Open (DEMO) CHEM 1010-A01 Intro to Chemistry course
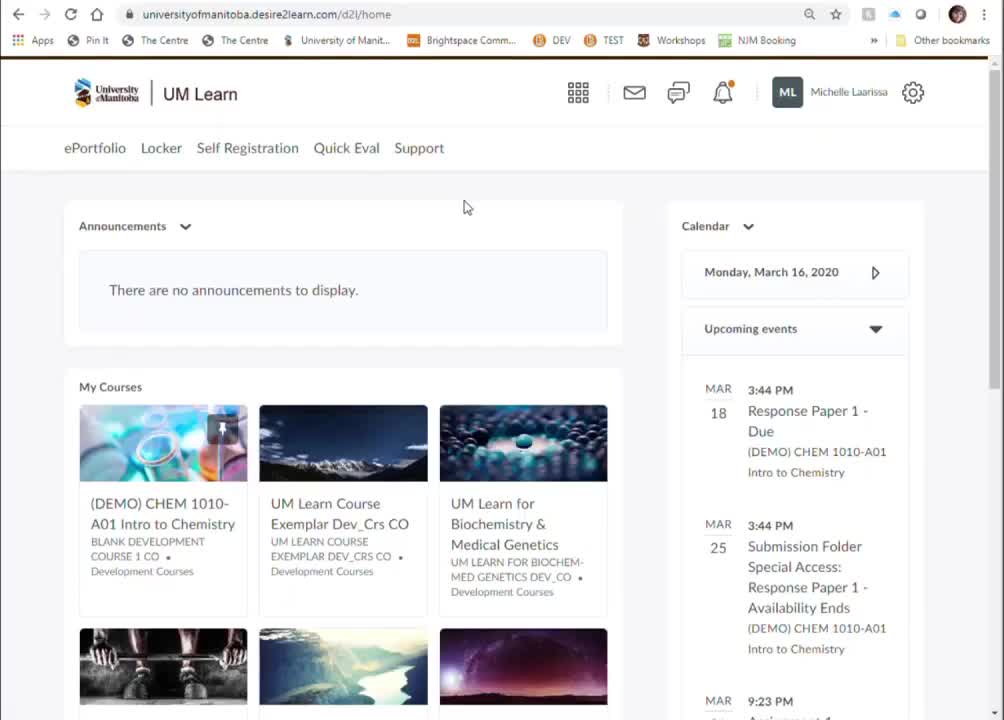The width and height of the screenshot is (1004, 720). [x=163, y=514]
